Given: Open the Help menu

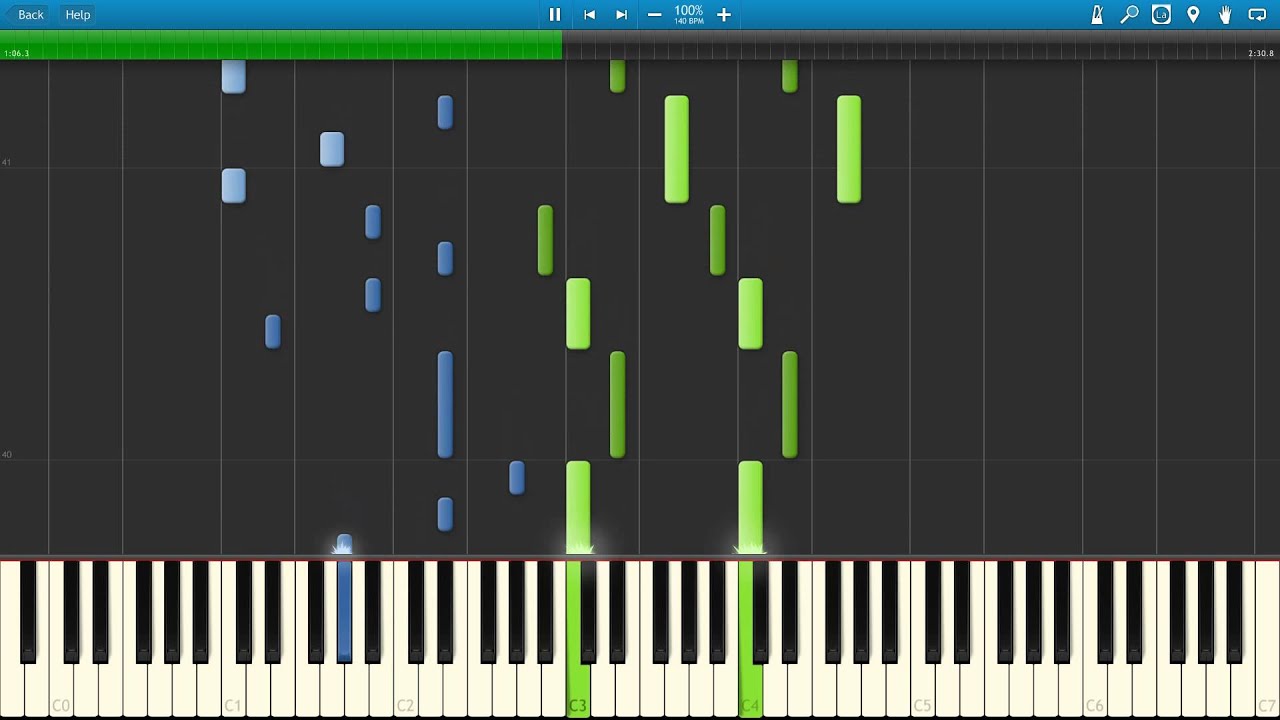Looking at the screenshot, I should tap(78, 14).
